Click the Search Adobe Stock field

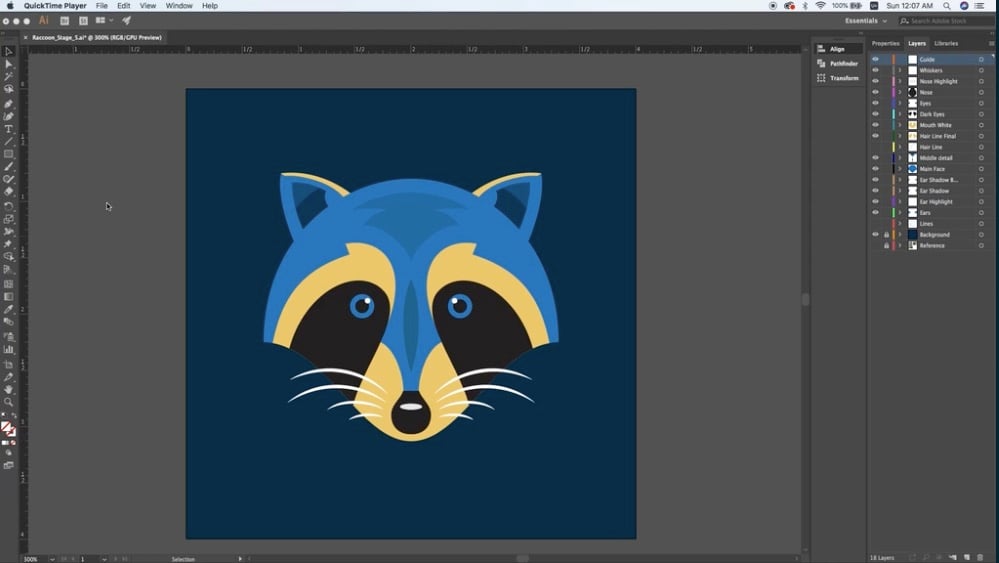[x=946, y=21]
